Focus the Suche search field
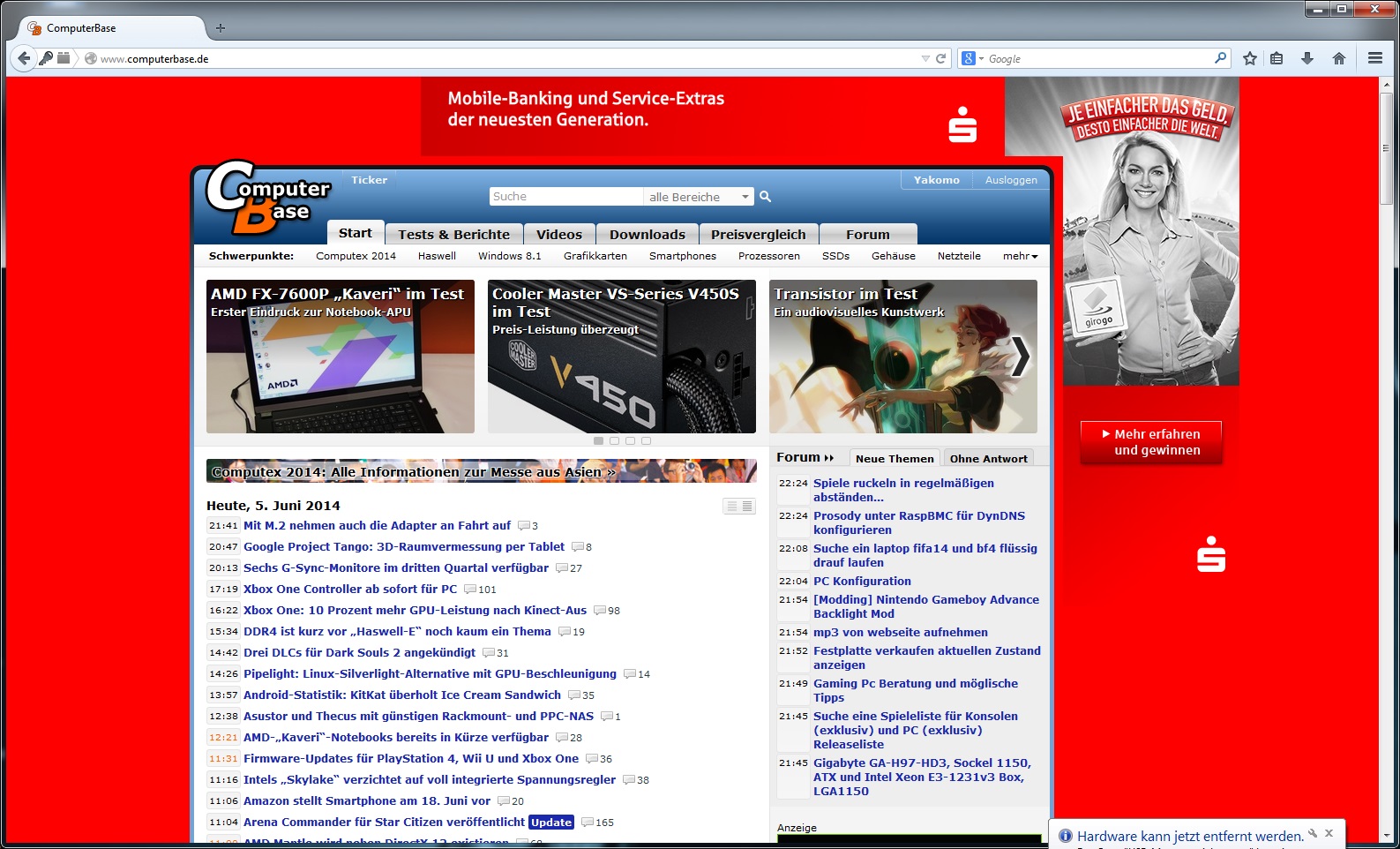The height and width of the screenshot is (849, 1400). (x=566, y=197)
